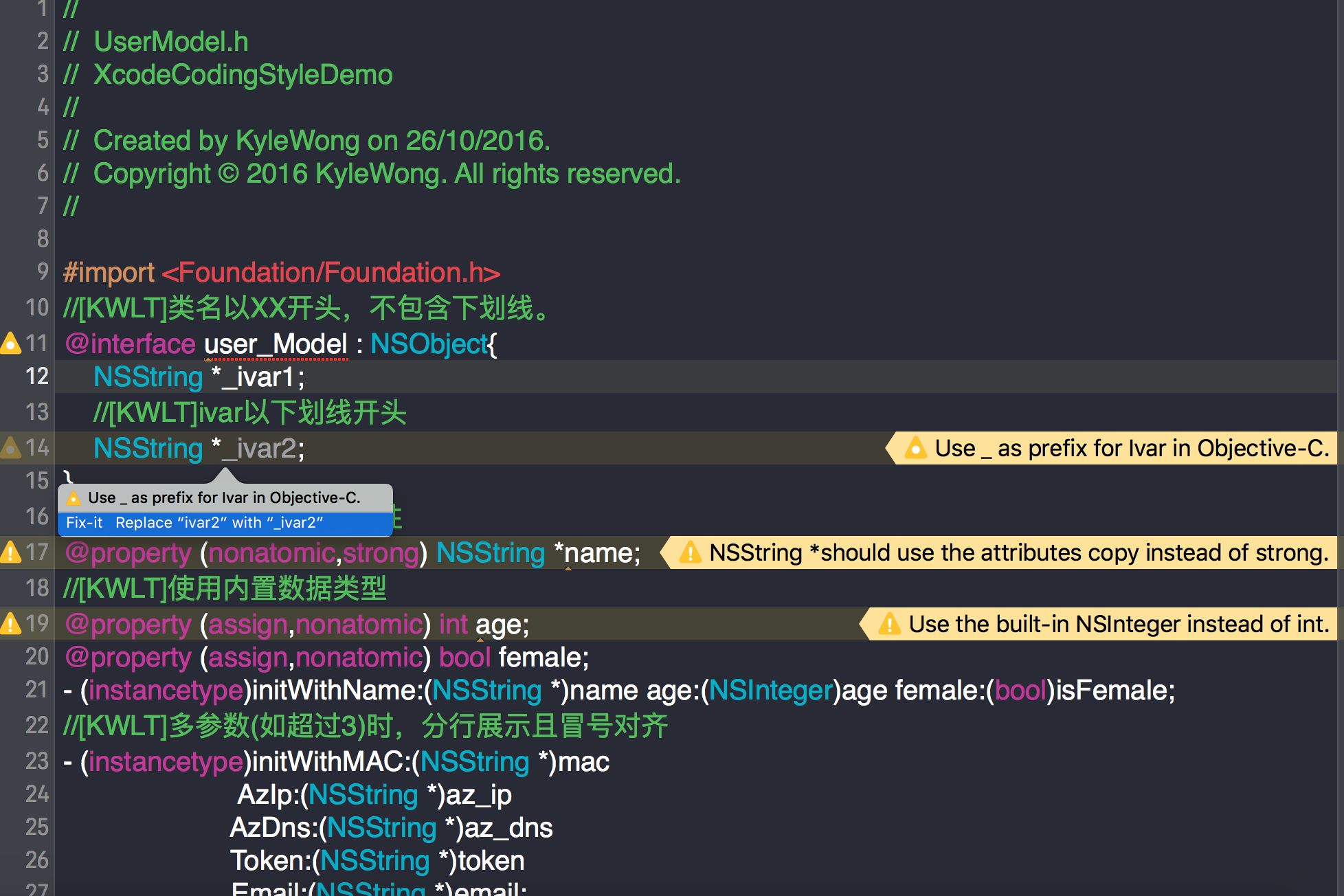Click warning icon in NSString copy banner
Screen dimensions: 1344x896
click(x=690, y=552)
